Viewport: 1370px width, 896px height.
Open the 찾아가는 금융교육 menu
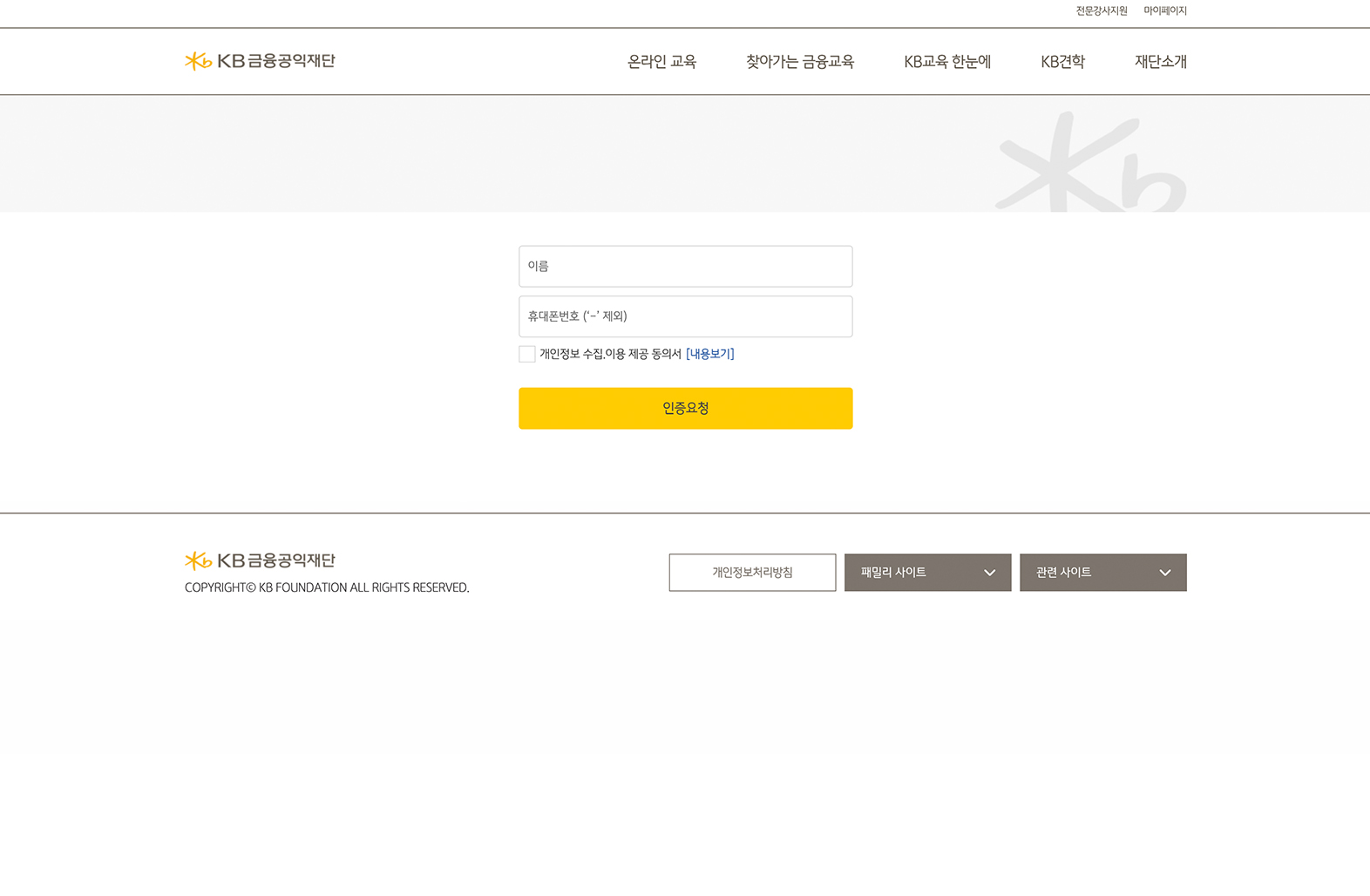(800, 62)
